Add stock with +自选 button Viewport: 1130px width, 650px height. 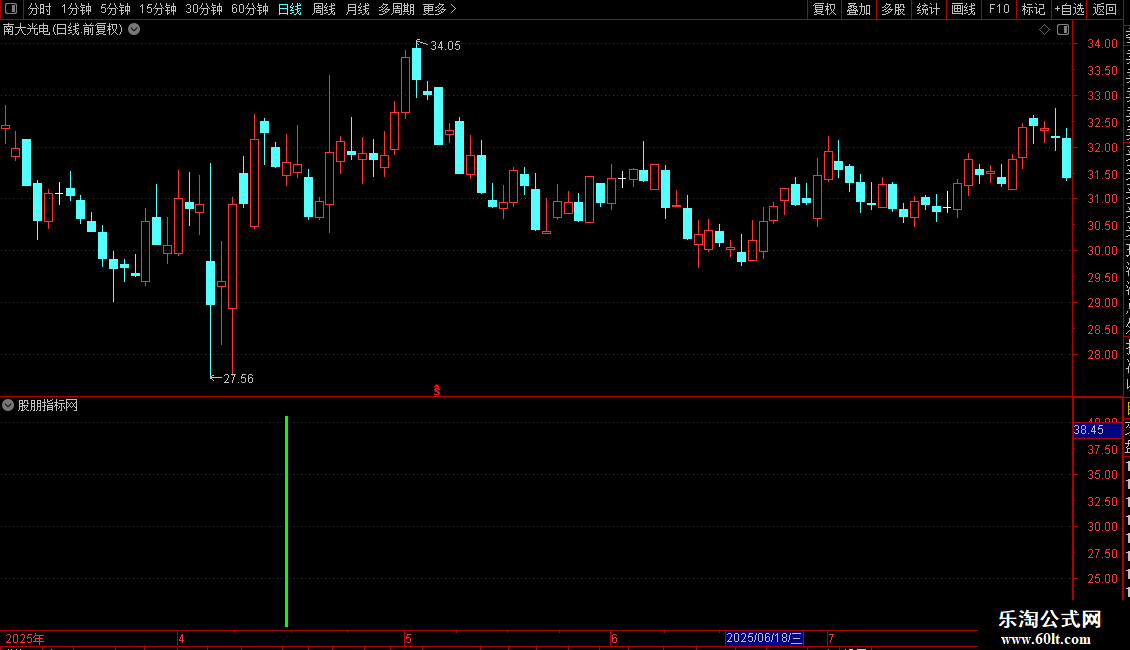1069,9
